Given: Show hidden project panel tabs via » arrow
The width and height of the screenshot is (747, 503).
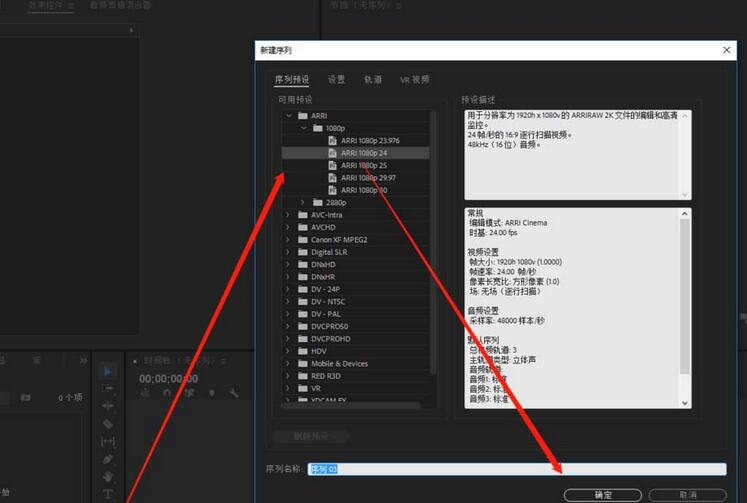Looking at the screenshot, I should pos(83,361).
